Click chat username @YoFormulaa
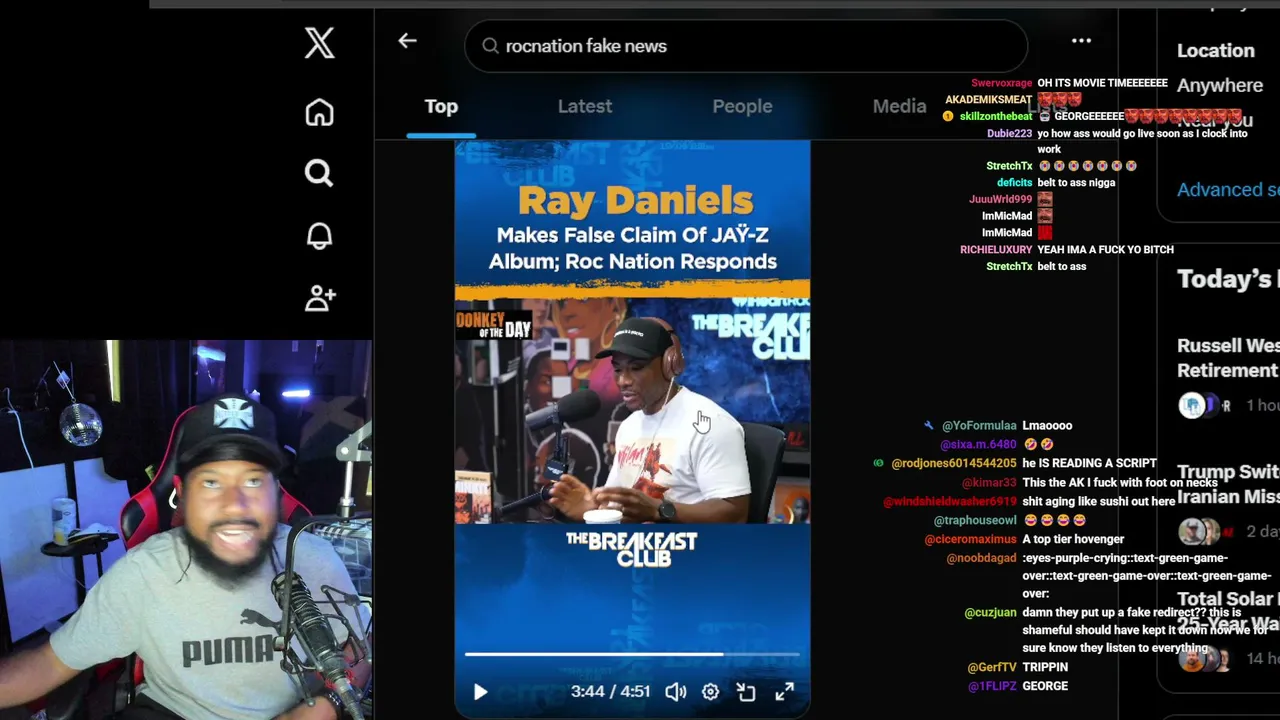 coord(979,425)
